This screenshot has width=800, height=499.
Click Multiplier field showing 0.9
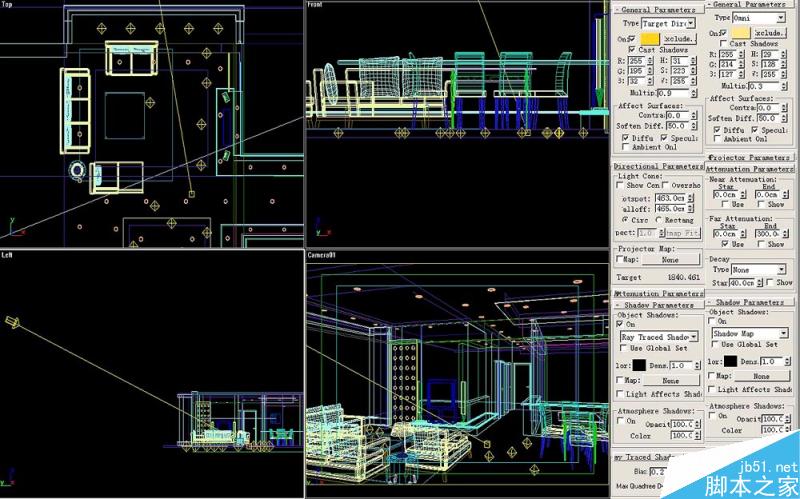672,93
